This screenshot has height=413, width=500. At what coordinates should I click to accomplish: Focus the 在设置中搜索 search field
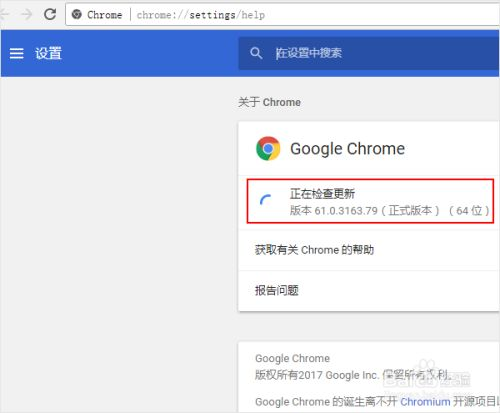(x=369, y=53)
